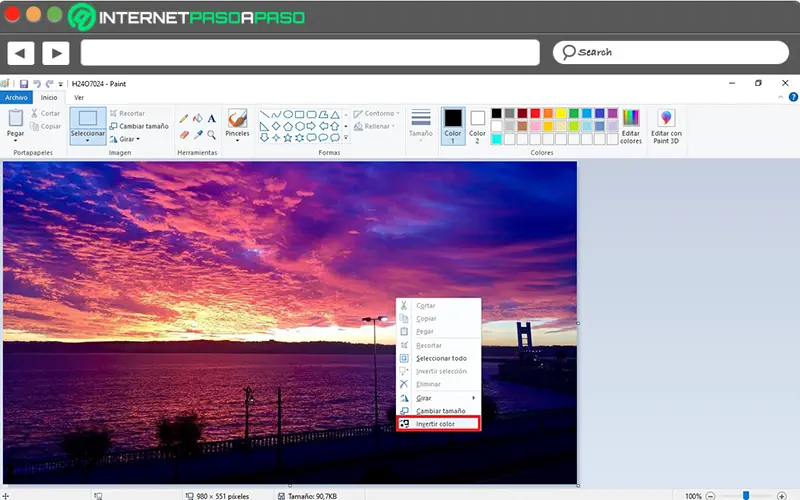800x500 pixels.
Task: Select the Eraser tool
Action: pyautogui.click(x=184, y=135)
